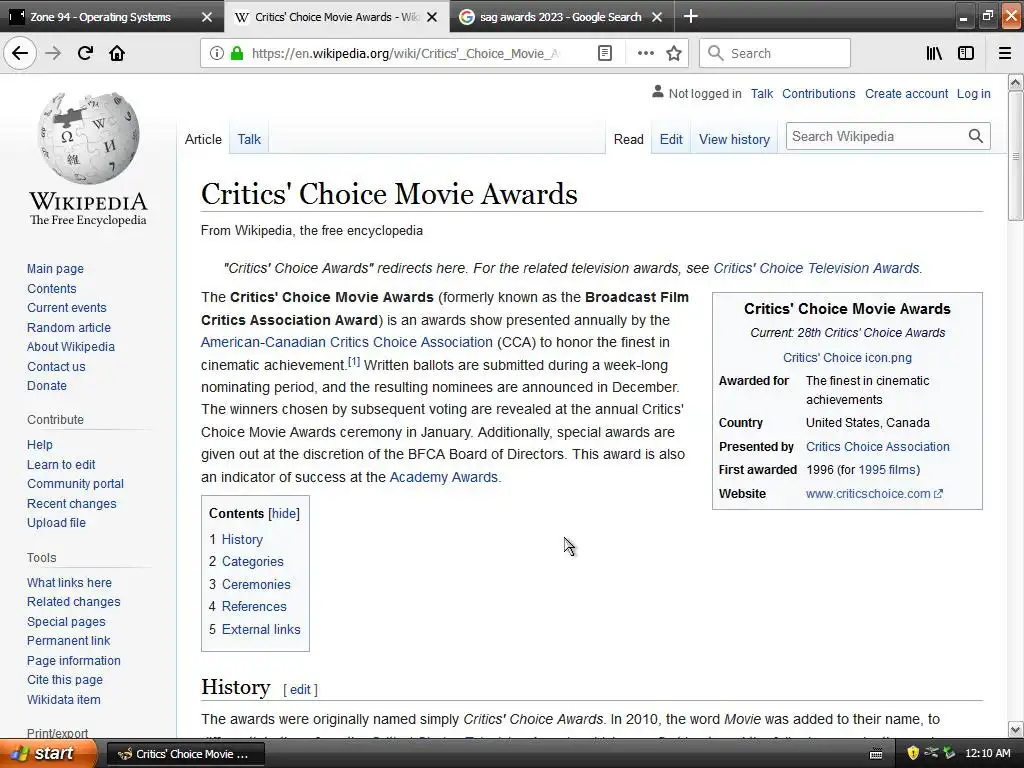The image size is (1024, 768).
Task: Open Critics' Choice Television Awards link
Action: [x=816, y=268]
